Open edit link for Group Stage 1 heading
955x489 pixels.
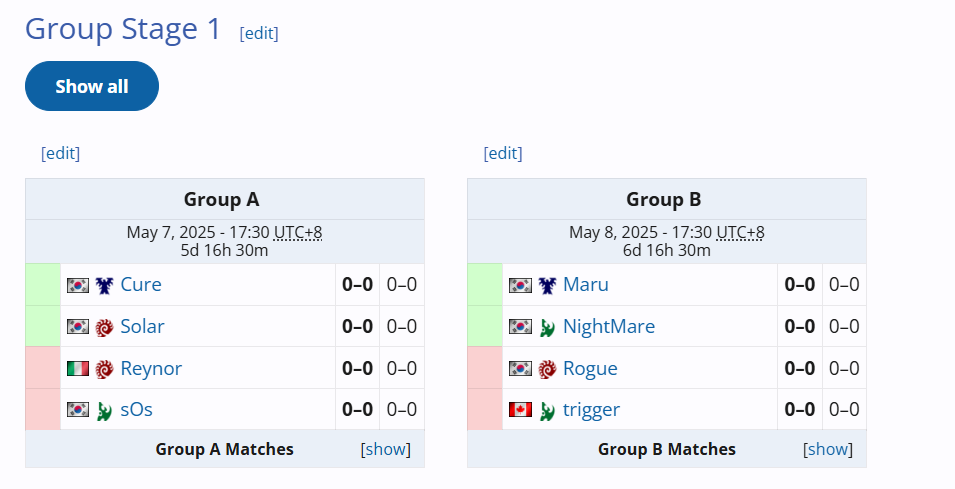pos(259,33)
